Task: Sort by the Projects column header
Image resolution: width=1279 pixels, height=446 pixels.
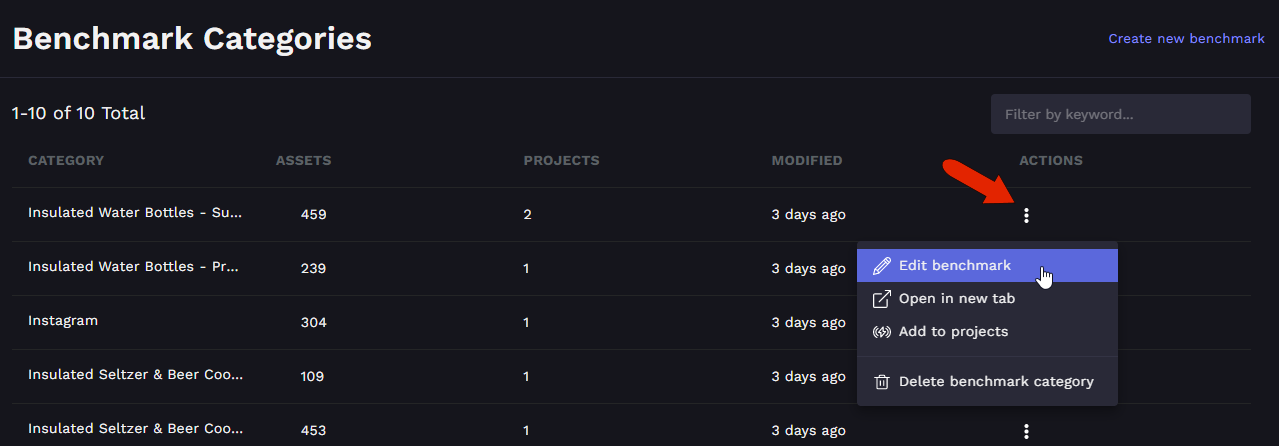Action: click(x=562, y=161)
